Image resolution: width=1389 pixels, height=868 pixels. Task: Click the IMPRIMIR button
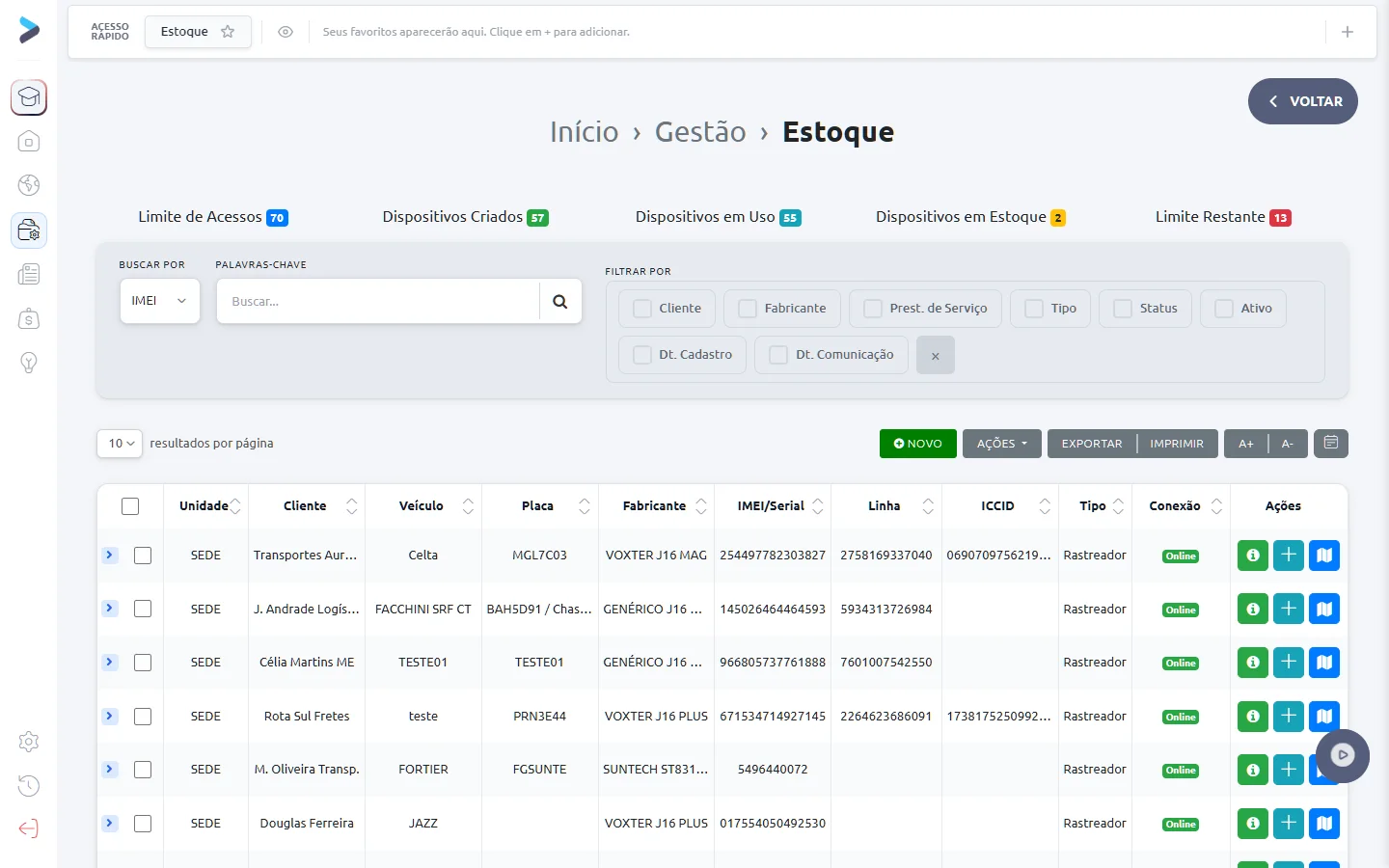pos(1177,444)
